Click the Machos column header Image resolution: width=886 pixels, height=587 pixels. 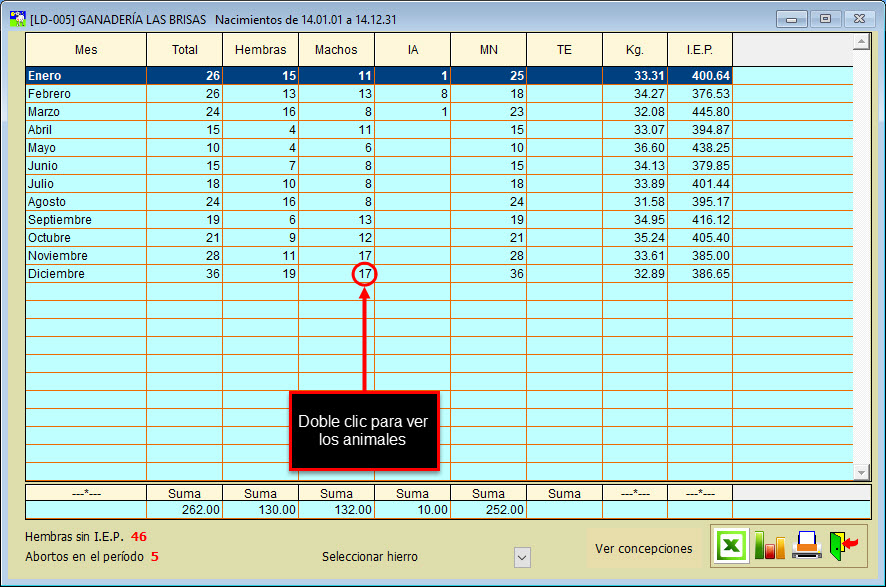pyautogui.click(x=336, y=50)
